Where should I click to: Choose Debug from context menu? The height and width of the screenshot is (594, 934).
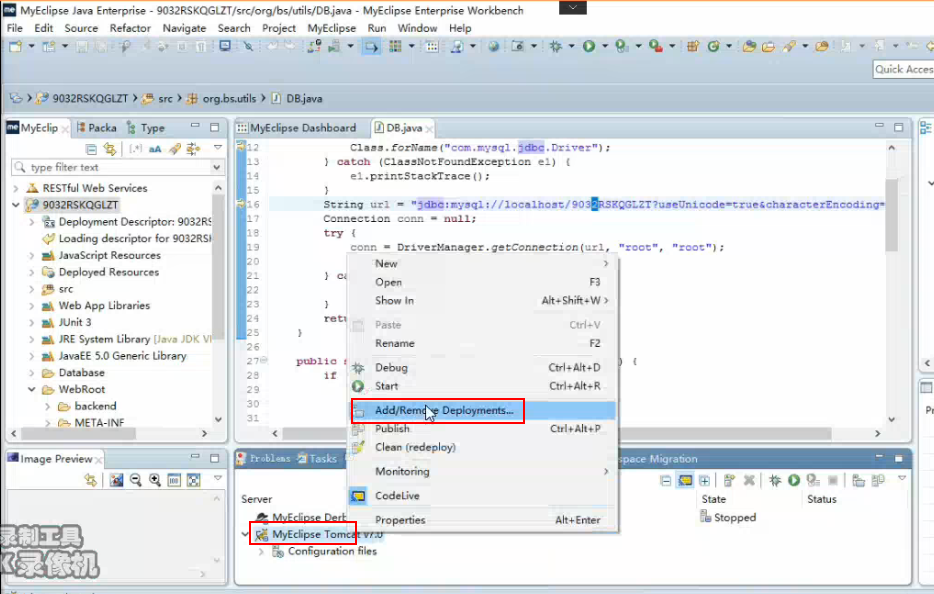point(482,367)
